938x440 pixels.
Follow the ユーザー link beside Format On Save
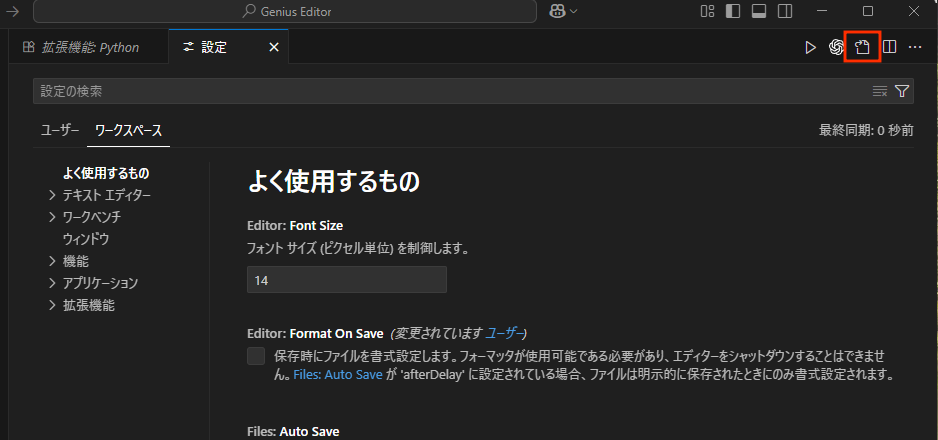click(x=504, y=333)
